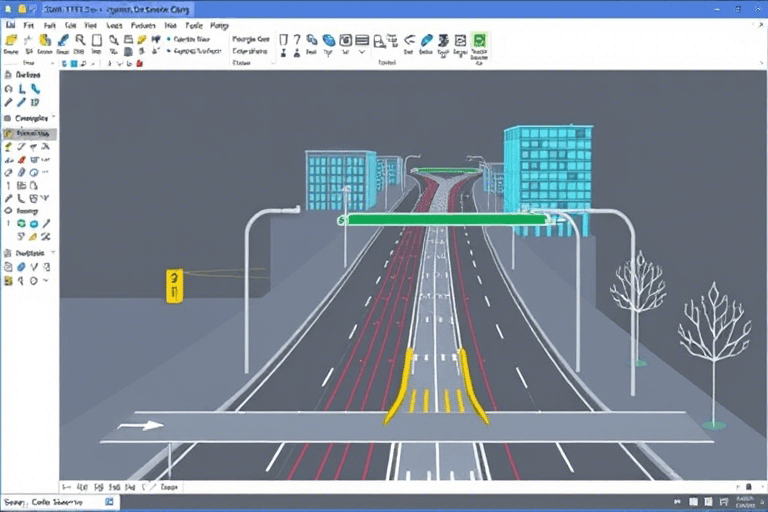This screenshot has height=512, width=768.
Task: Click the blank page icon in the ribbon
Action: point(97,41)
